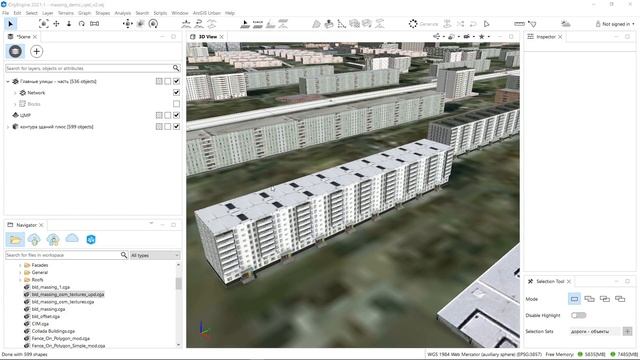Open the local workspace folder in Navigator
The height and width of the screenshot is (360, 640).
[x=15, y=240]
